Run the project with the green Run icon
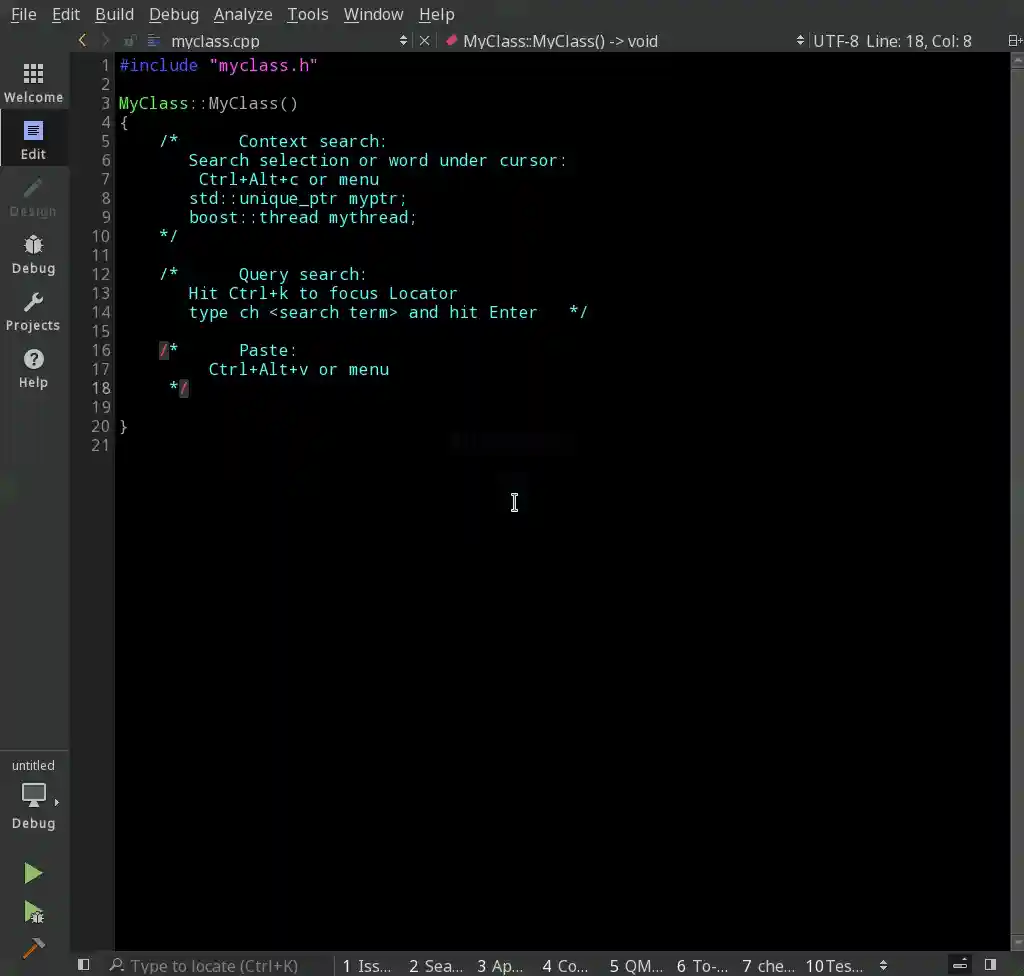 (x=33, y=872)
